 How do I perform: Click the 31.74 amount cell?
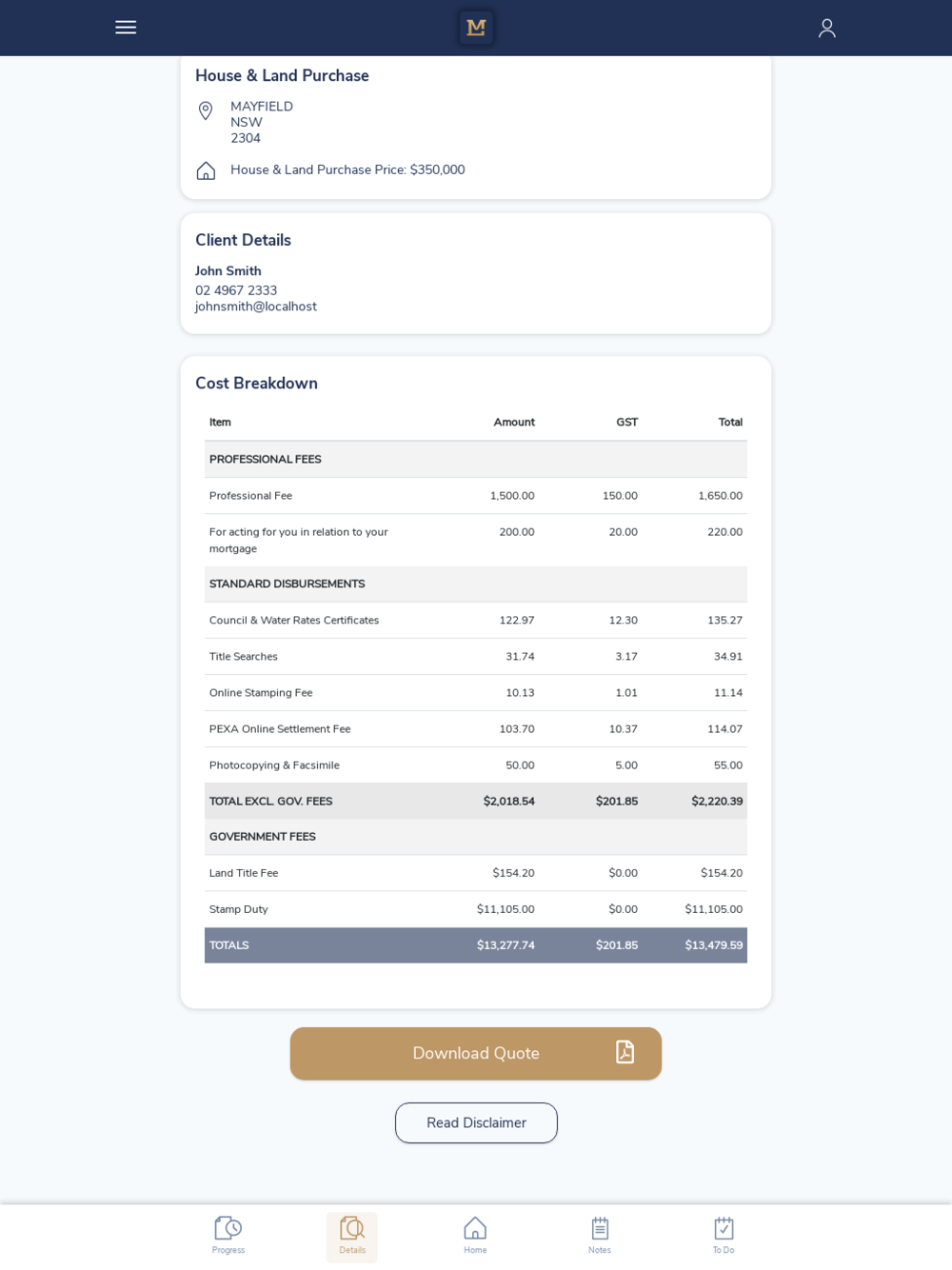[x=520, y=656]
